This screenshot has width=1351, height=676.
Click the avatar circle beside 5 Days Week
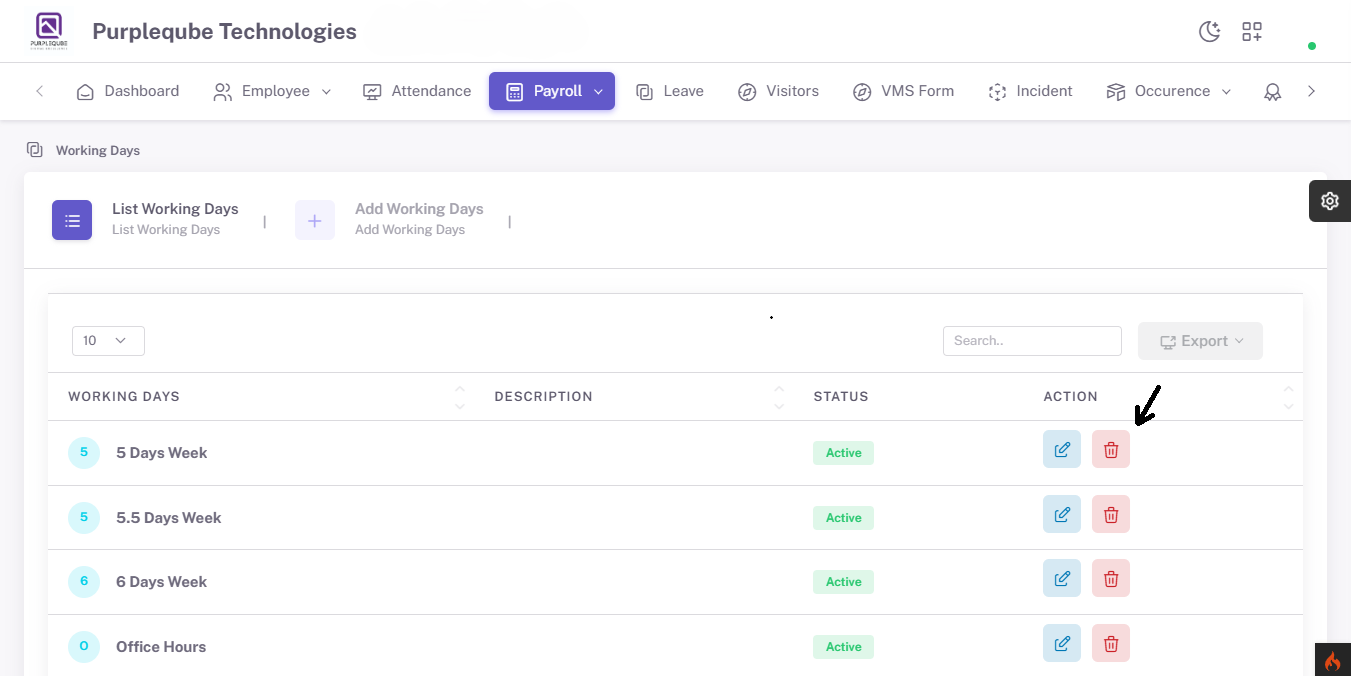(x=84, y=452)
